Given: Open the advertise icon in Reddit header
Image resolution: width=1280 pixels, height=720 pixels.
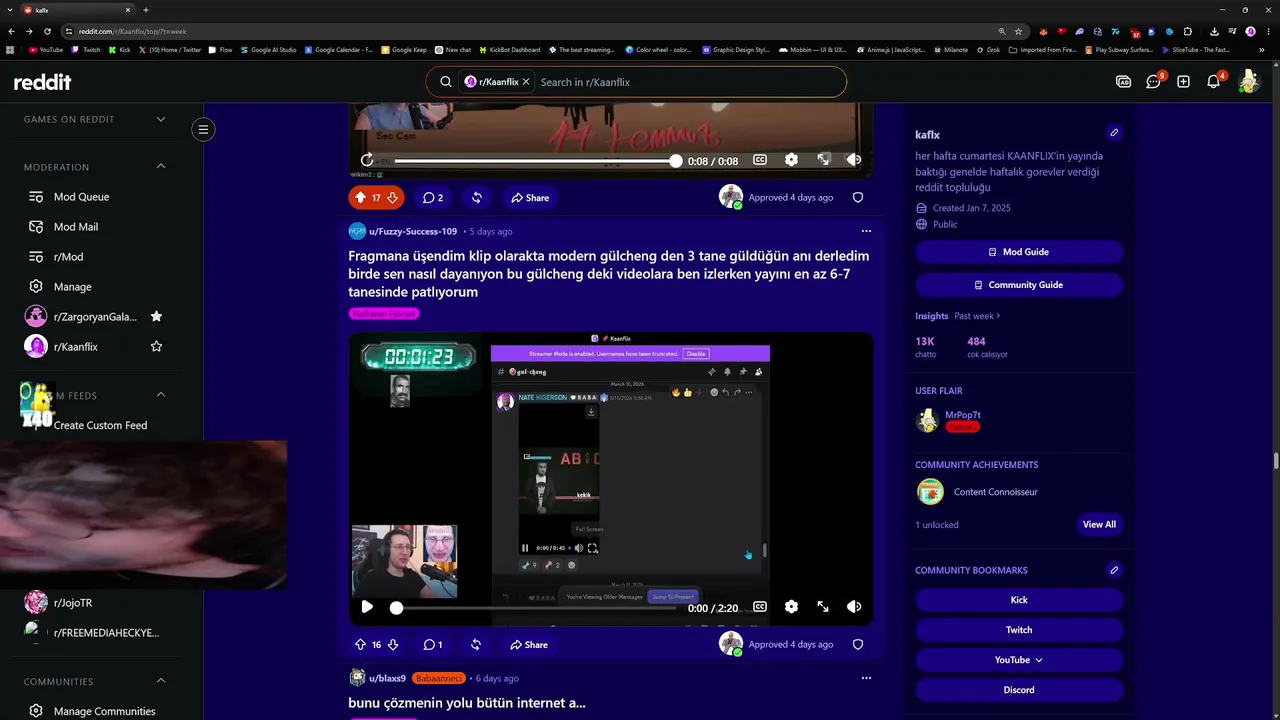Looking at the screenshot, I should 1123,82.
